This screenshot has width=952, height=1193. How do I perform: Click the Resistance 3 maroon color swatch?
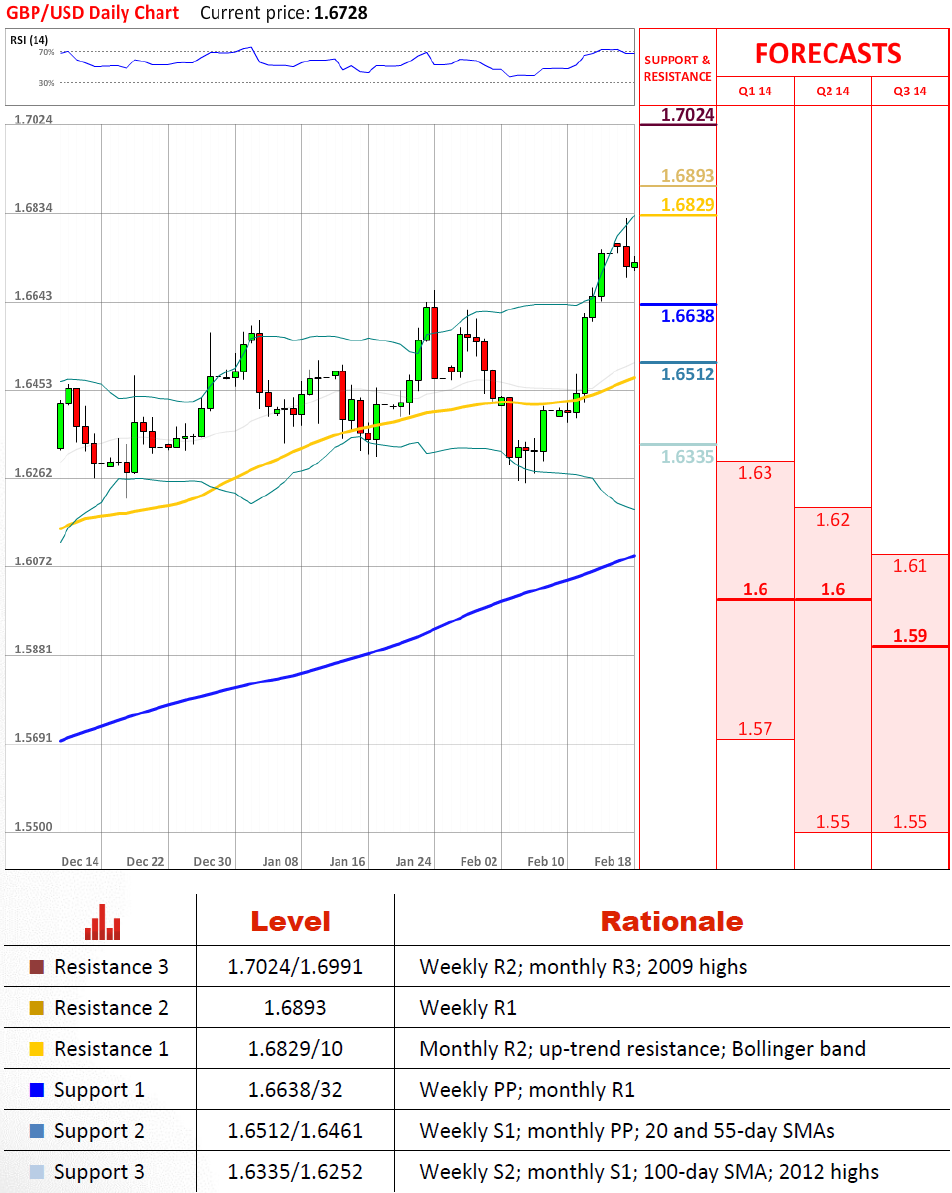coord(37,967)
